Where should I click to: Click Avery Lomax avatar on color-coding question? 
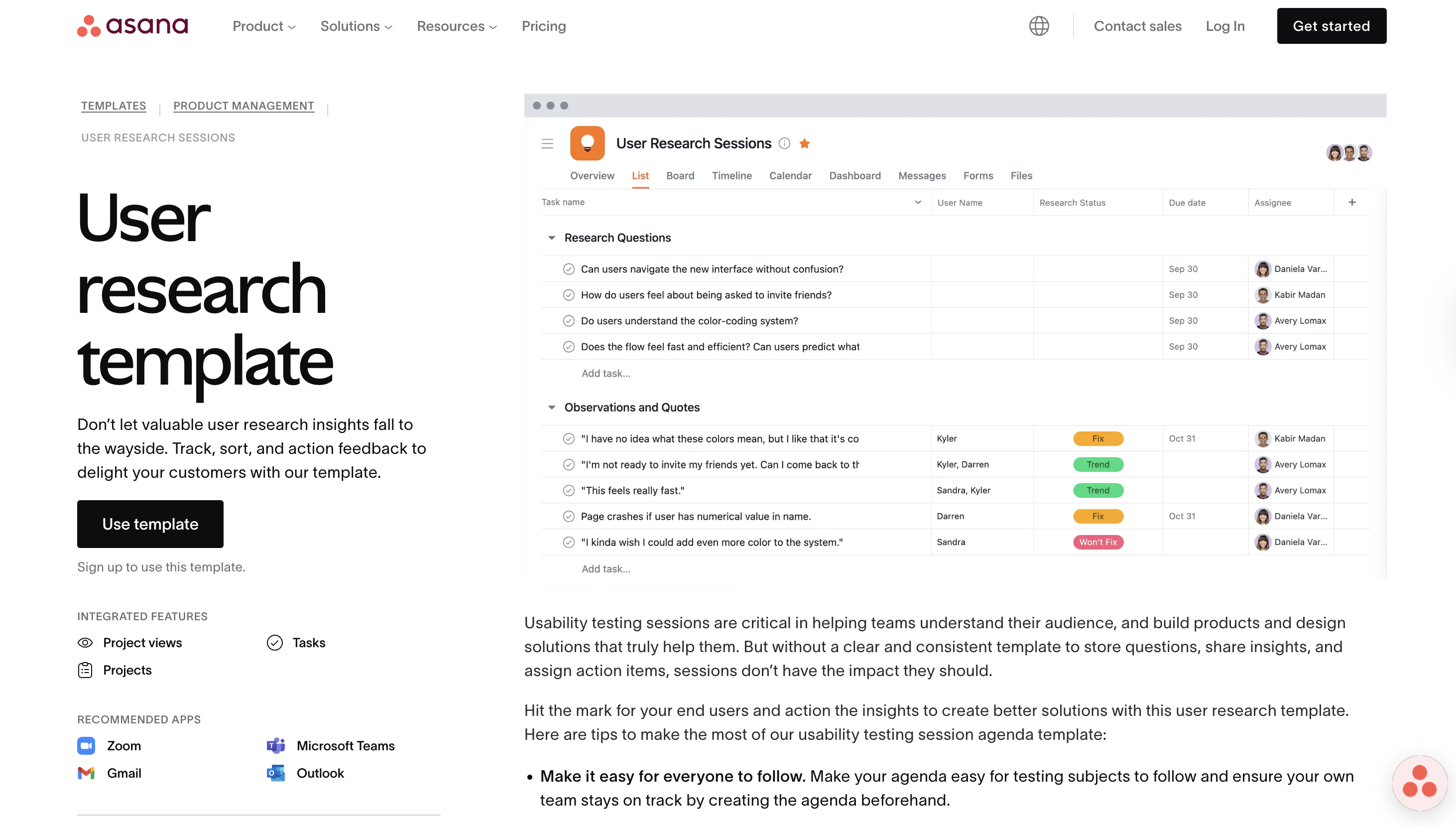pos(1262,321)
